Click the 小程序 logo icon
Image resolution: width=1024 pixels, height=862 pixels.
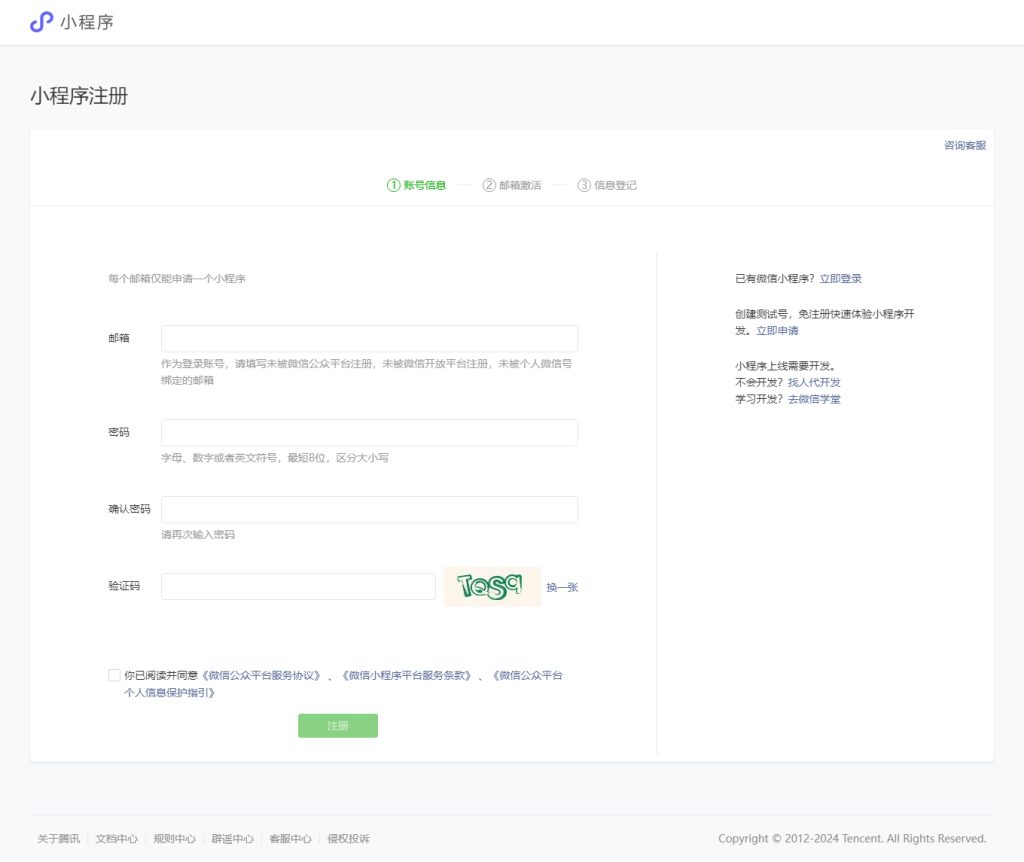coord(41,22)
